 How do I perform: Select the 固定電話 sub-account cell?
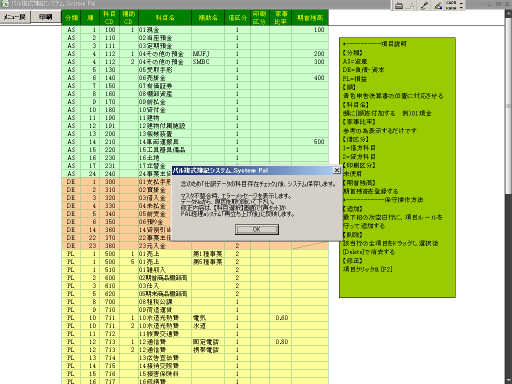tap(208, 342)
